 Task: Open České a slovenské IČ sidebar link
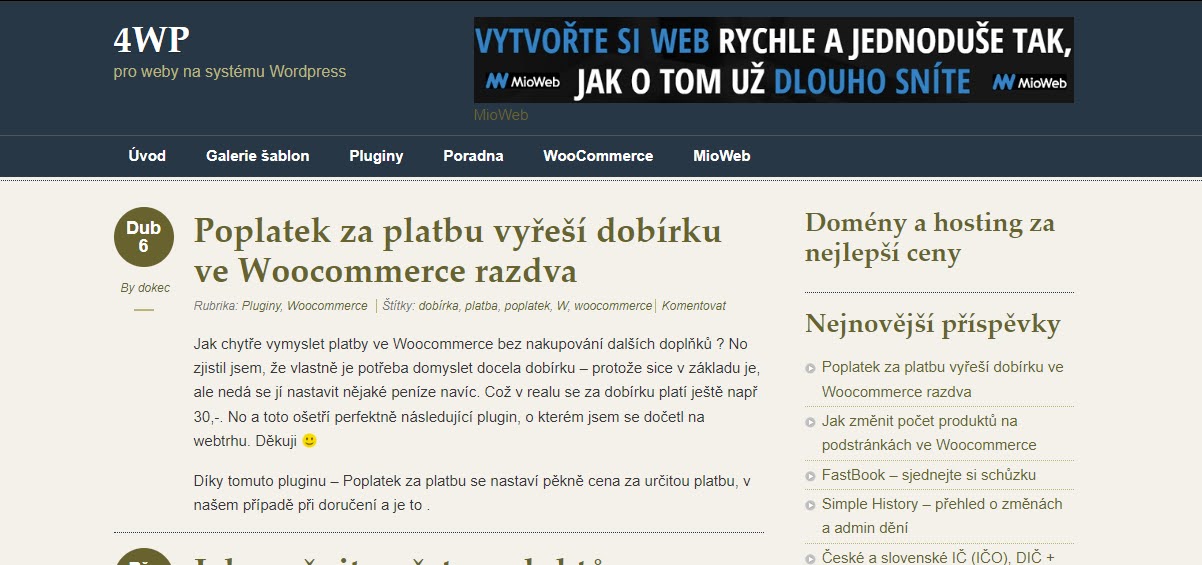pos(938,558)
